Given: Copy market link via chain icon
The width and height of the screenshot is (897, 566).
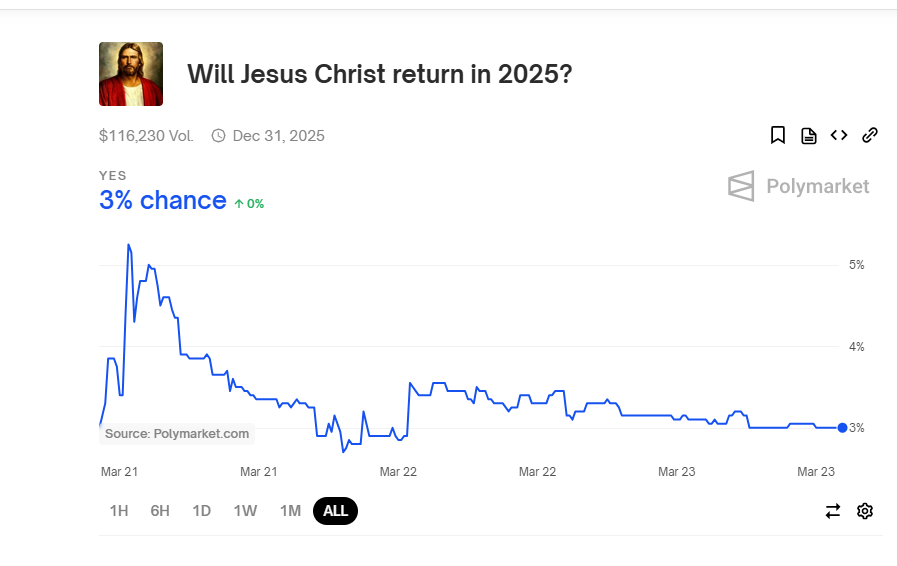Looking at the screenshot, I should [x=870, y=135].
